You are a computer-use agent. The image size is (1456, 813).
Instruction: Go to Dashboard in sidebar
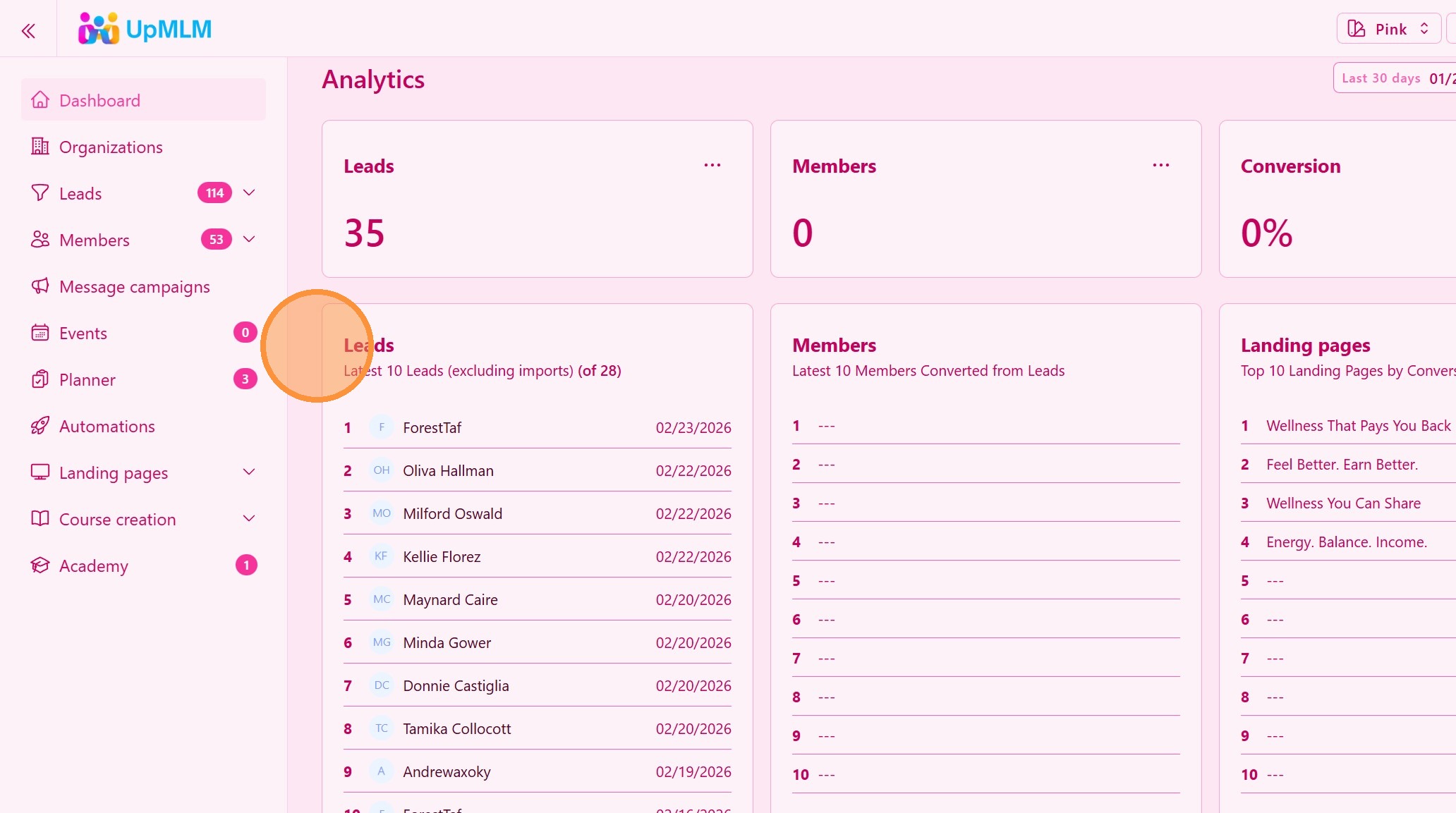(99, 100)
